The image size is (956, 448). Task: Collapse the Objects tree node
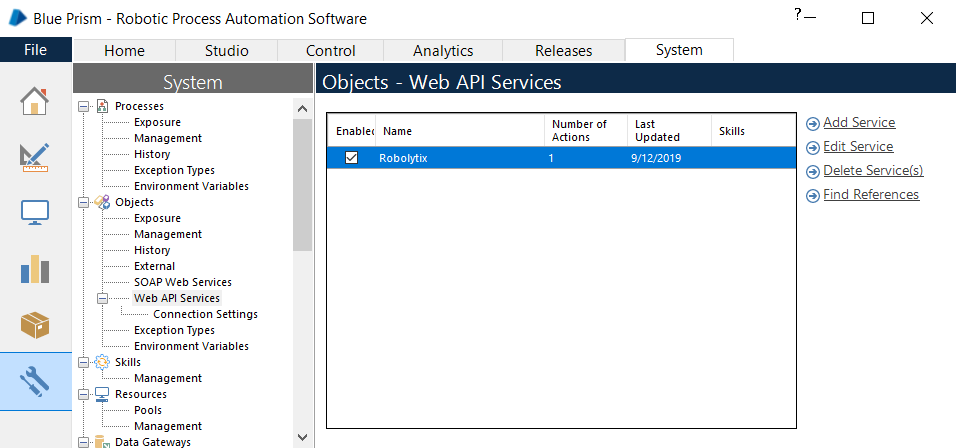click(84, 202)
